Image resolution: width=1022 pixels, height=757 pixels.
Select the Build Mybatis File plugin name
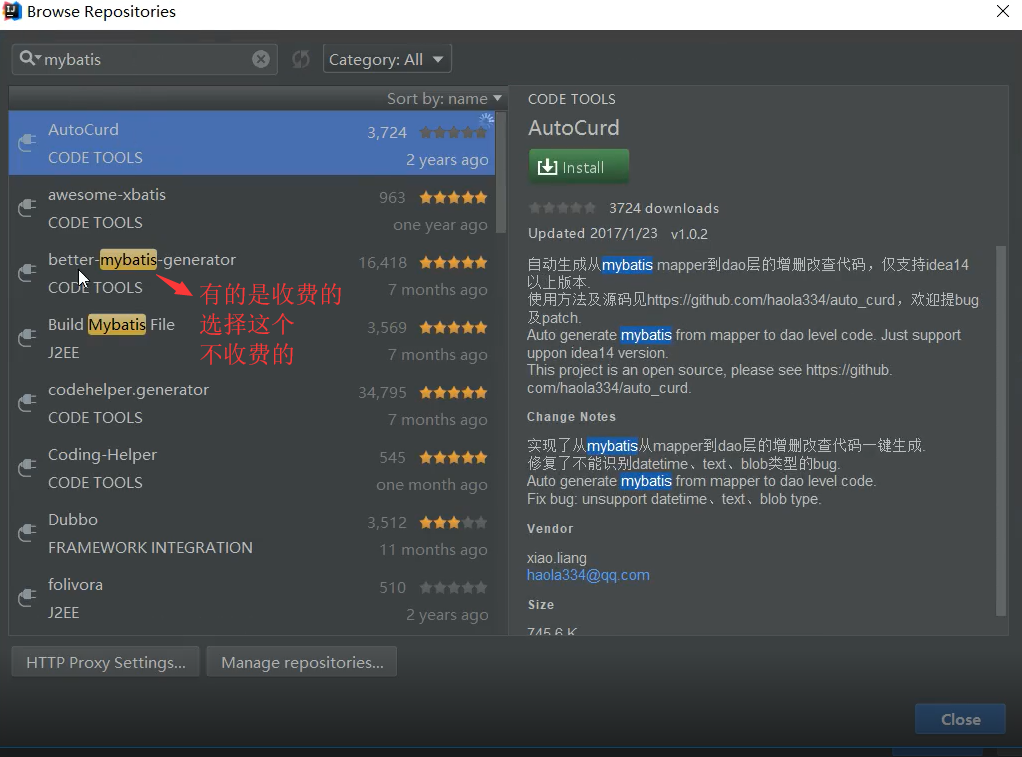(111, 325)
